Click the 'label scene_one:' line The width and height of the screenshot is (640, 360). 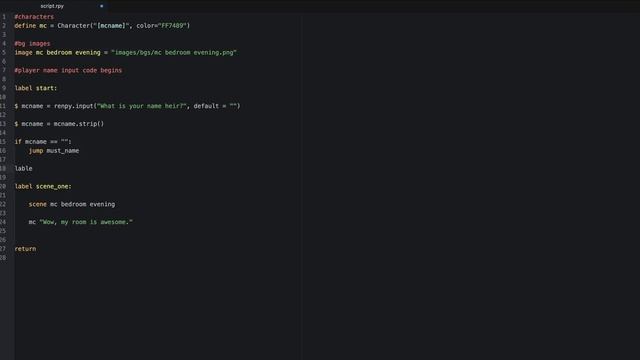tap(43, 187)
